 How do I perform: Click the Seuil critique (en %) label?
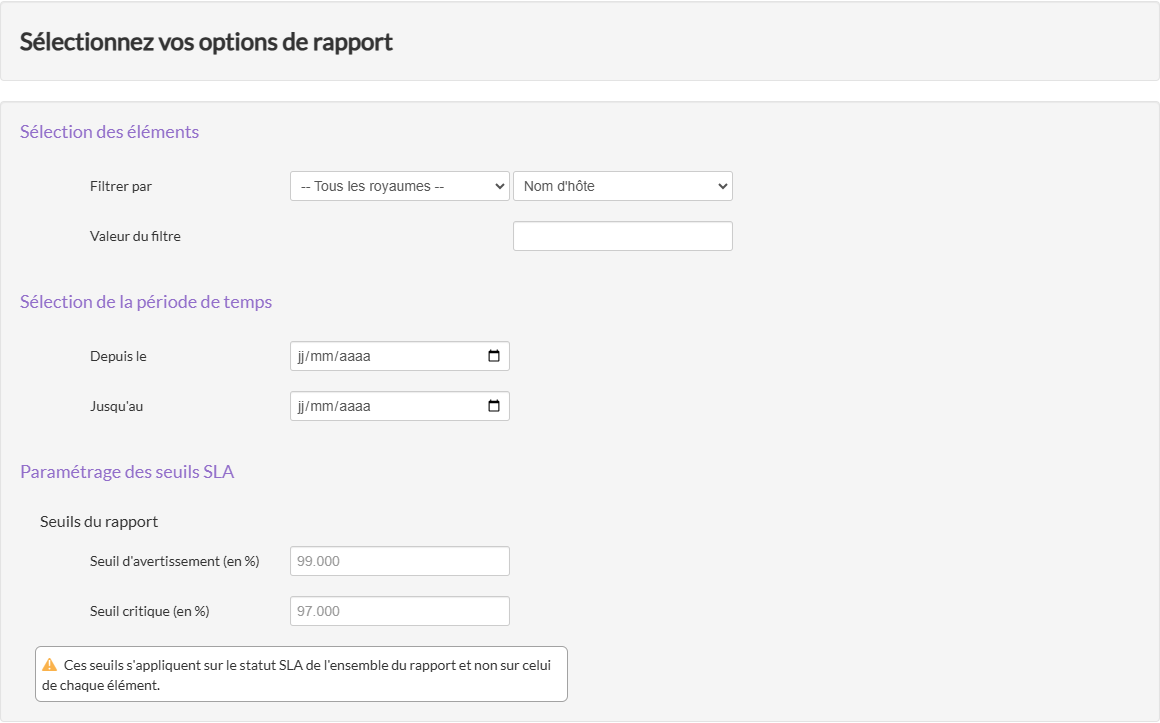[149, 611]
